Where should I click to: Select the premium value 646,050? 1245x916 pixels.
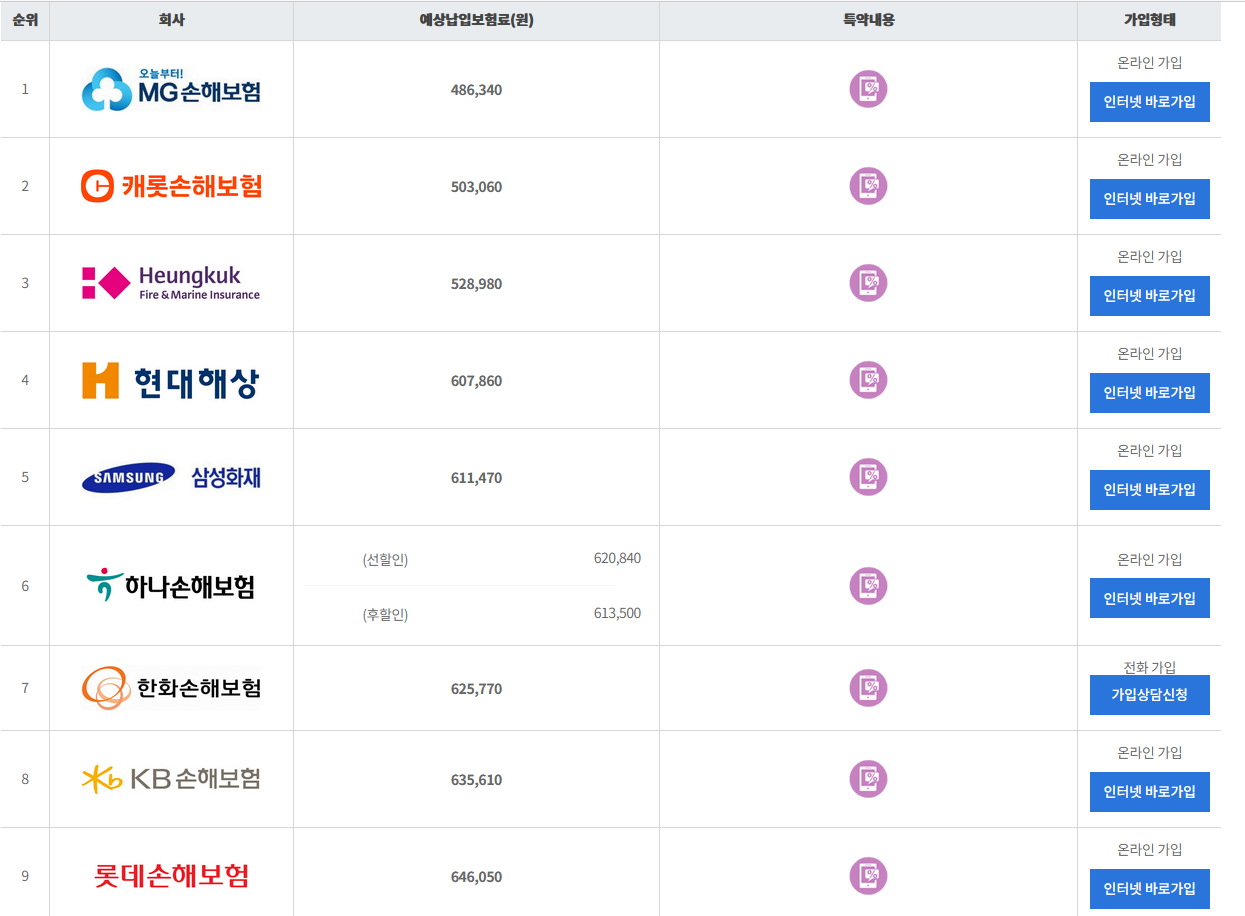tap(476, 877)
